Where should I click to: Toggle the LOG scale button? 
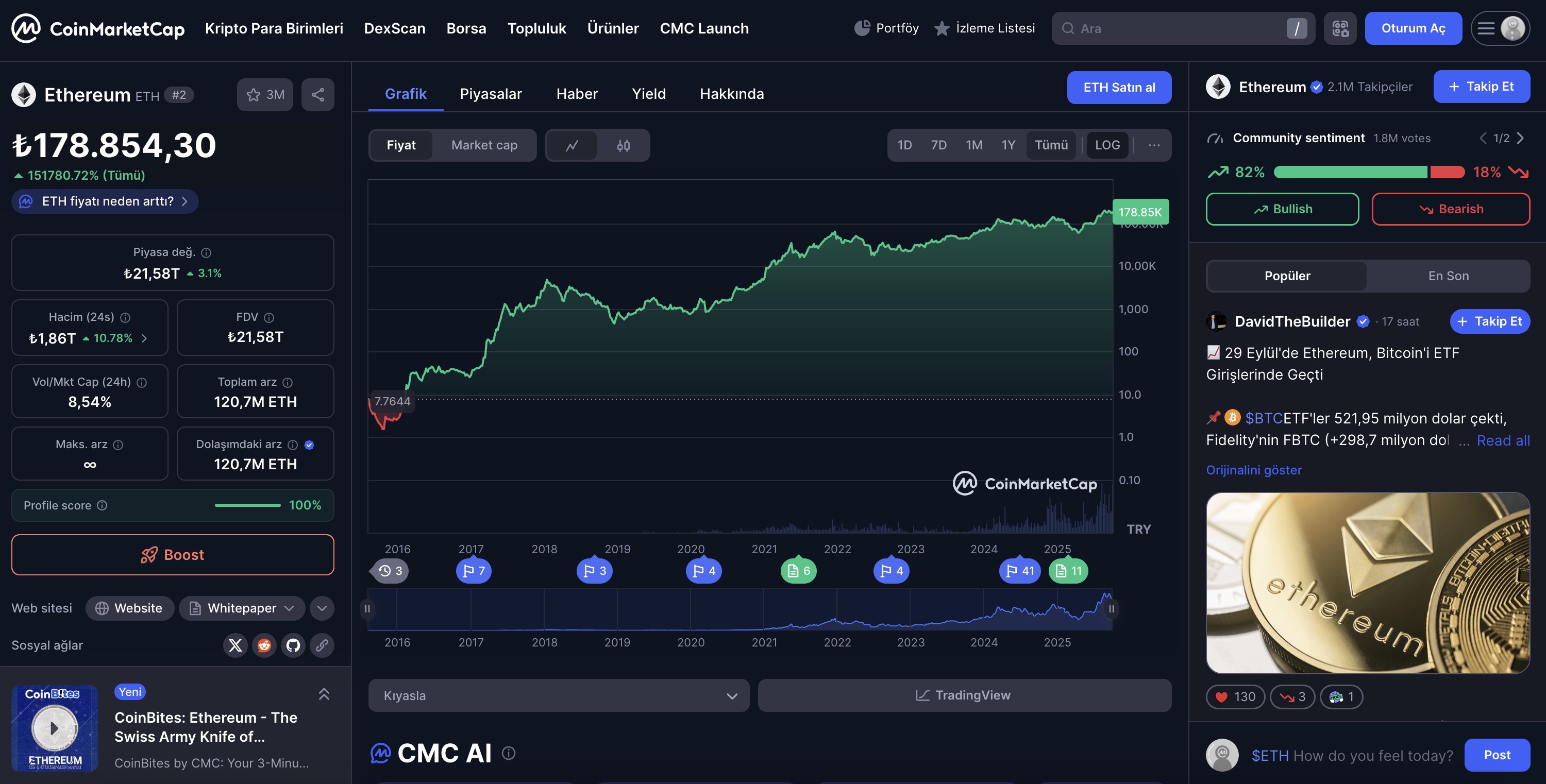1107,145
